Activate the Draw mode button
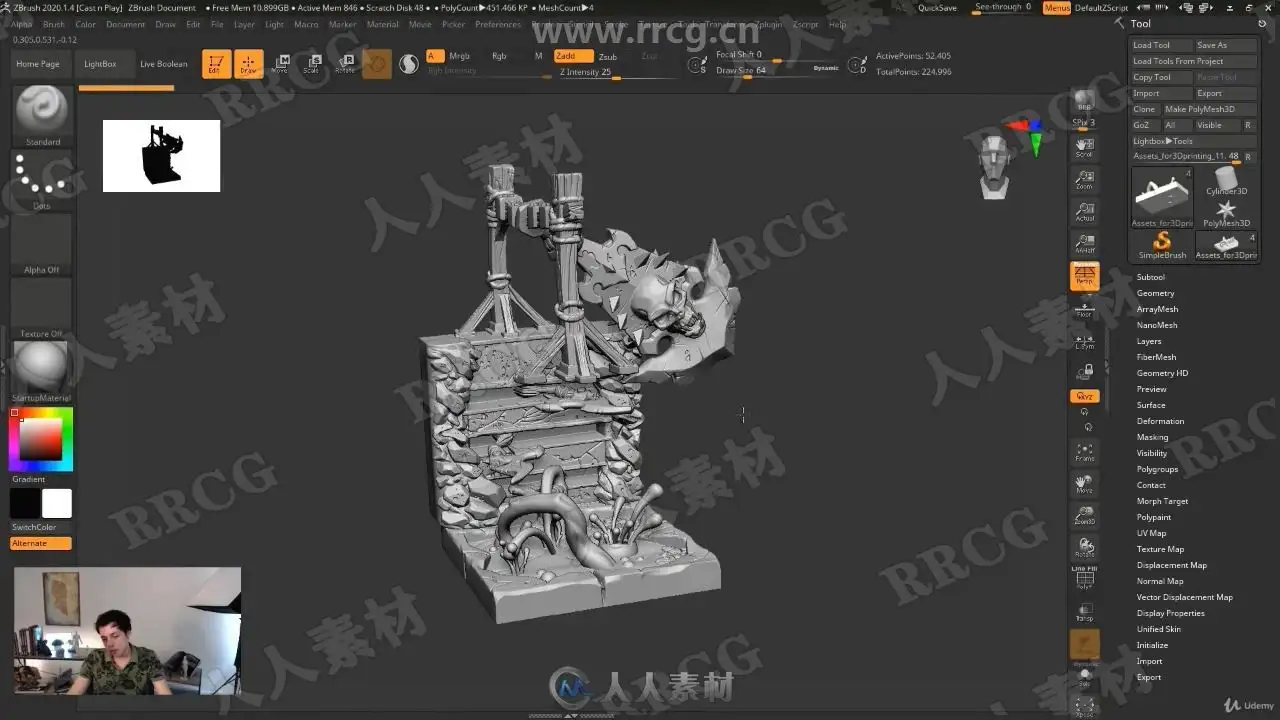1280x720 pixels. tap(249, 64)
